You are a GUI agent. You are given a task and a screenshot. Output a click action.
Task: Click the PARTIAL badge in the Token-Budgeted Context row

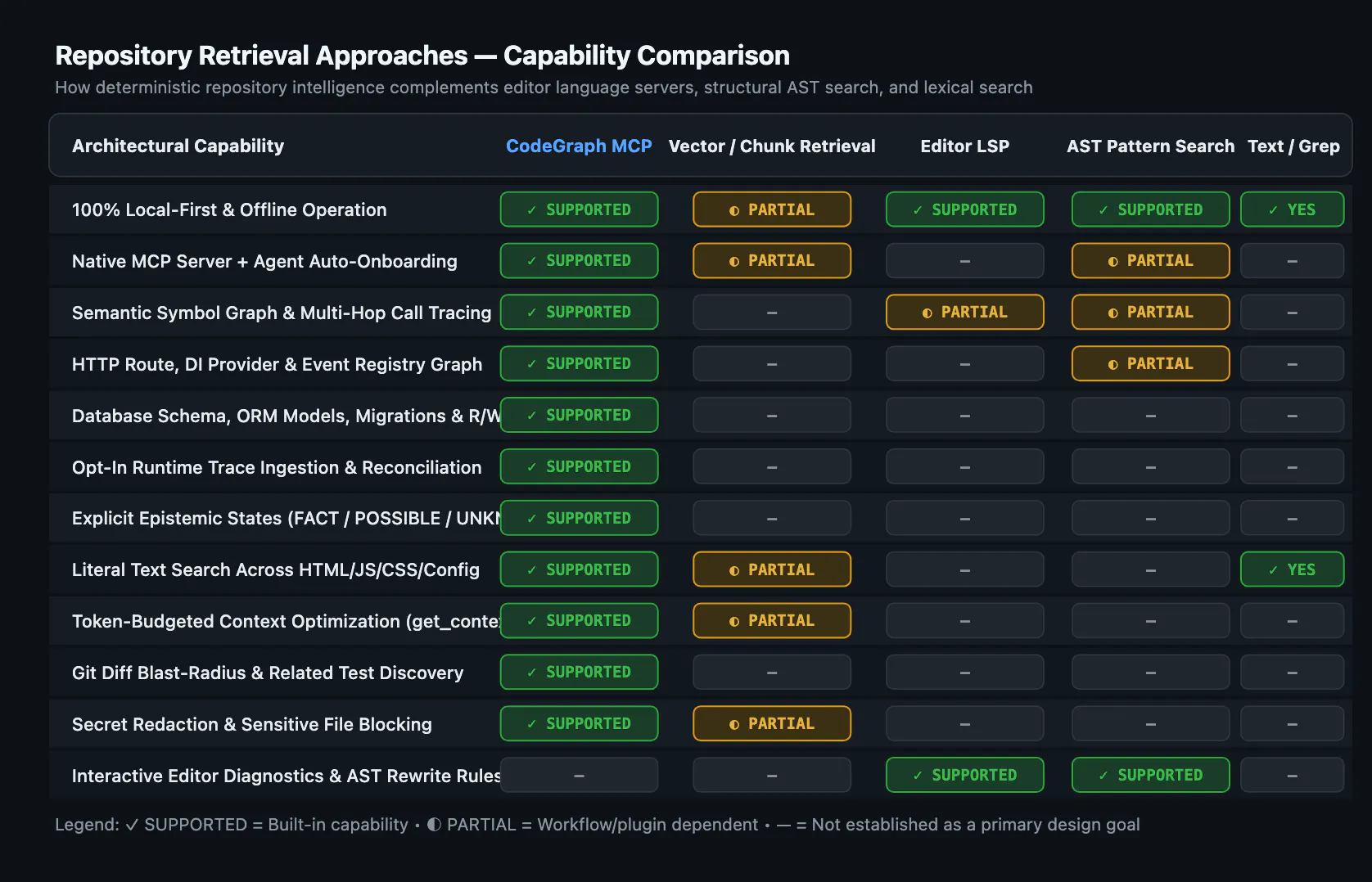pos(772,620)
